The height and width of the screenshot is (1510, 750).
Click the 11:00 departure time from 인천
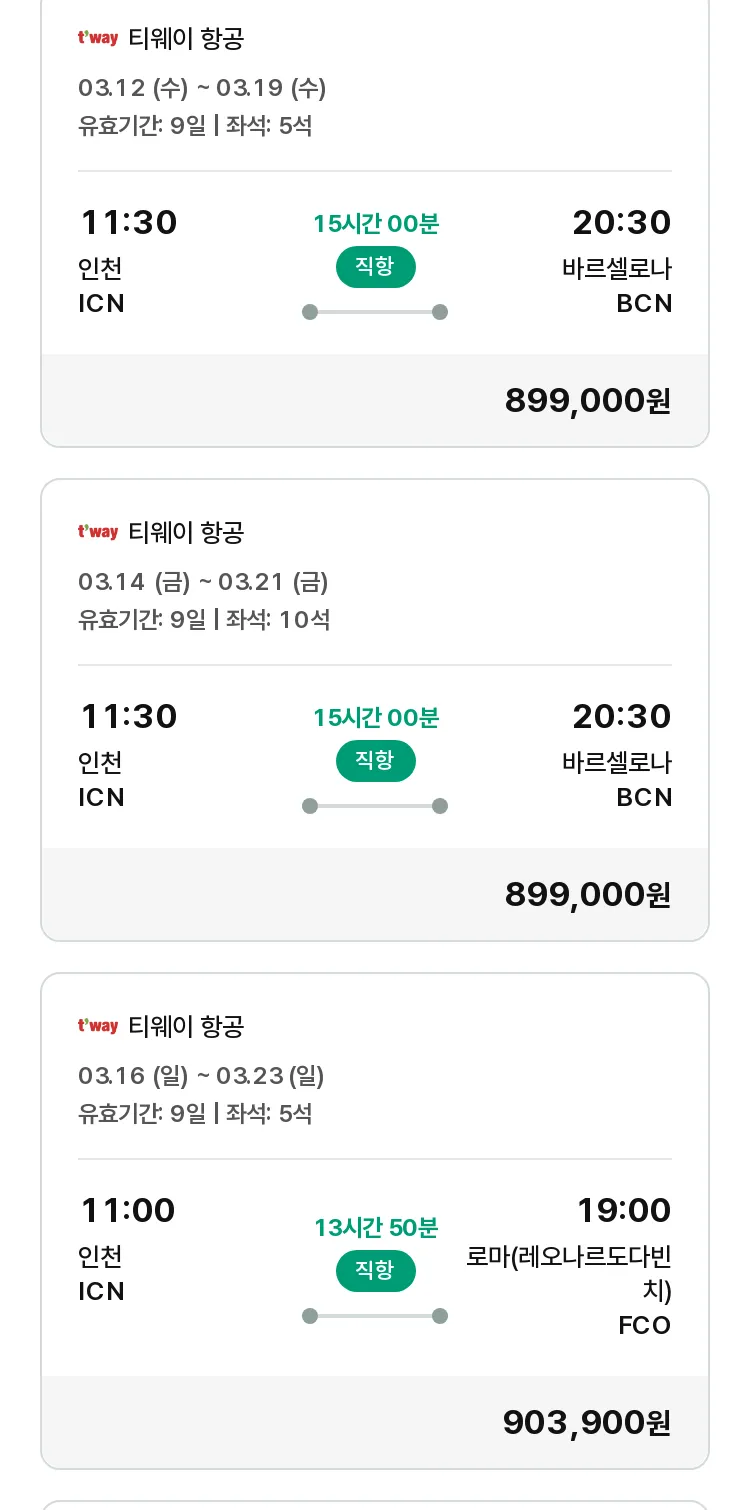128,1210
